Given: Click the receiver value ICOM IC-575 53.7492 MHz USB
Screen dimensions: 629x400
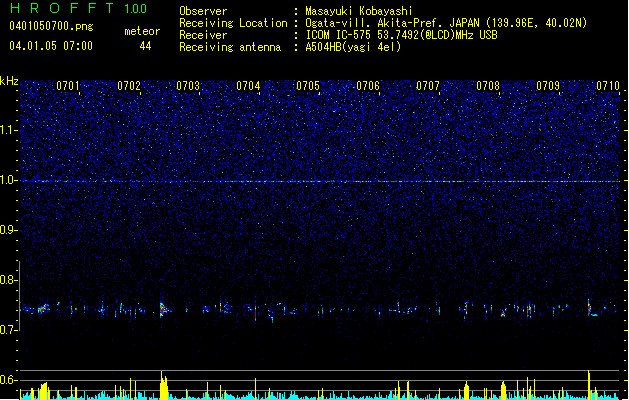Looking at the screenshot, I should click(x=402, y=35).
